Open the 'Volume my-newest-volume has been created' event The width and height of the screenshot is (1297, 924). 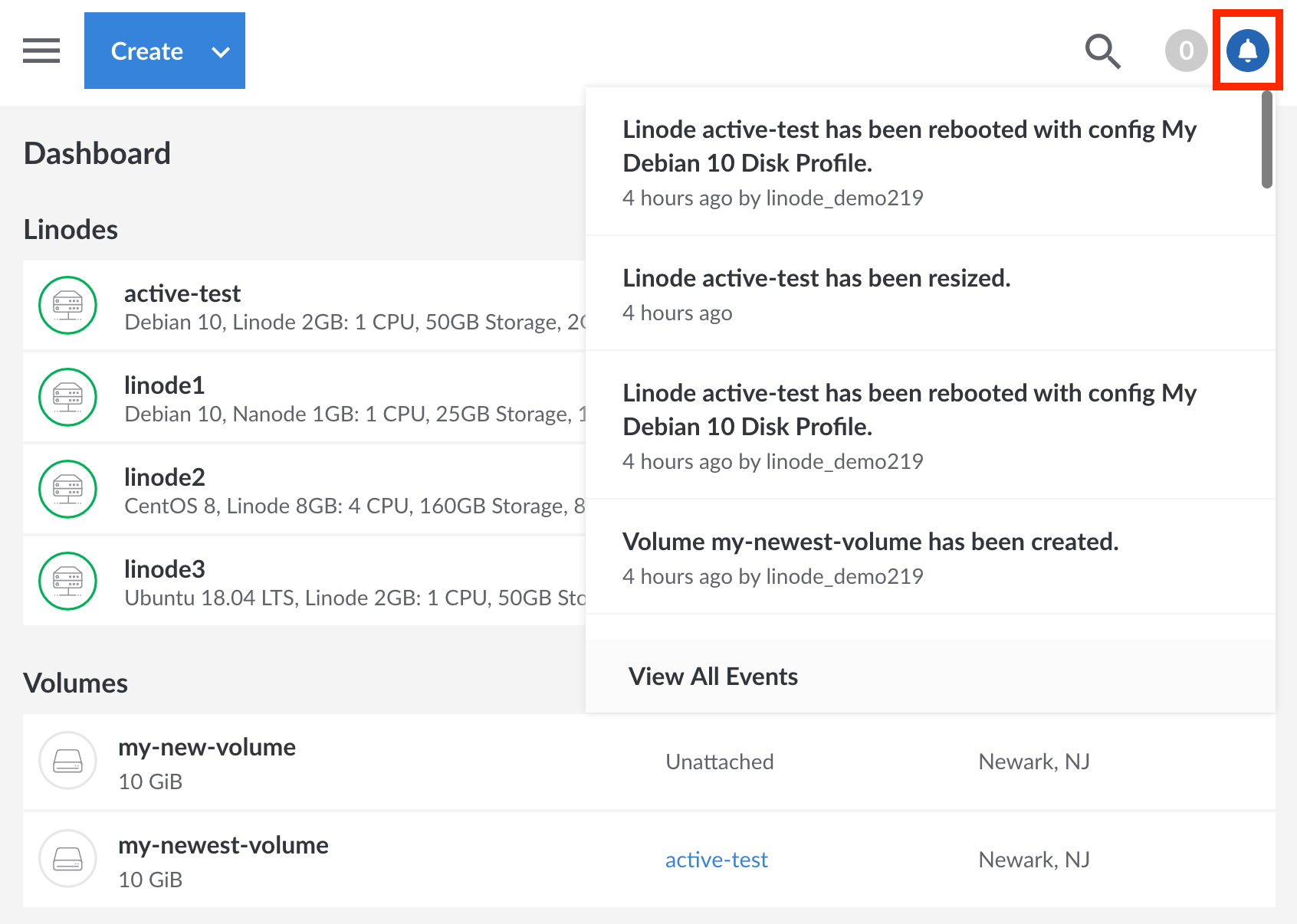click(x=870, y=542)
